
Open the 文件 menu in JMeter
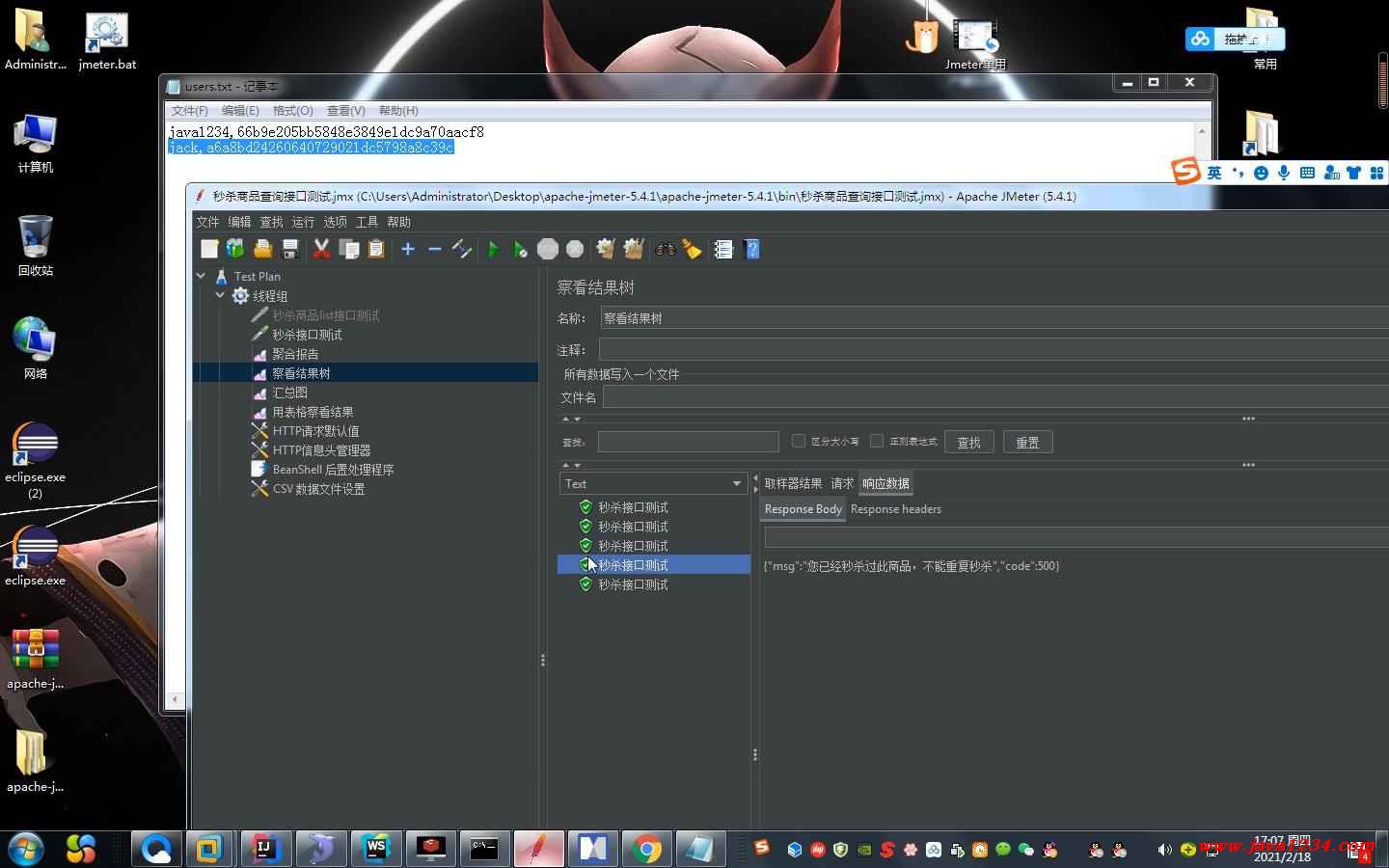pyautogui.click(x=207, y=222)
